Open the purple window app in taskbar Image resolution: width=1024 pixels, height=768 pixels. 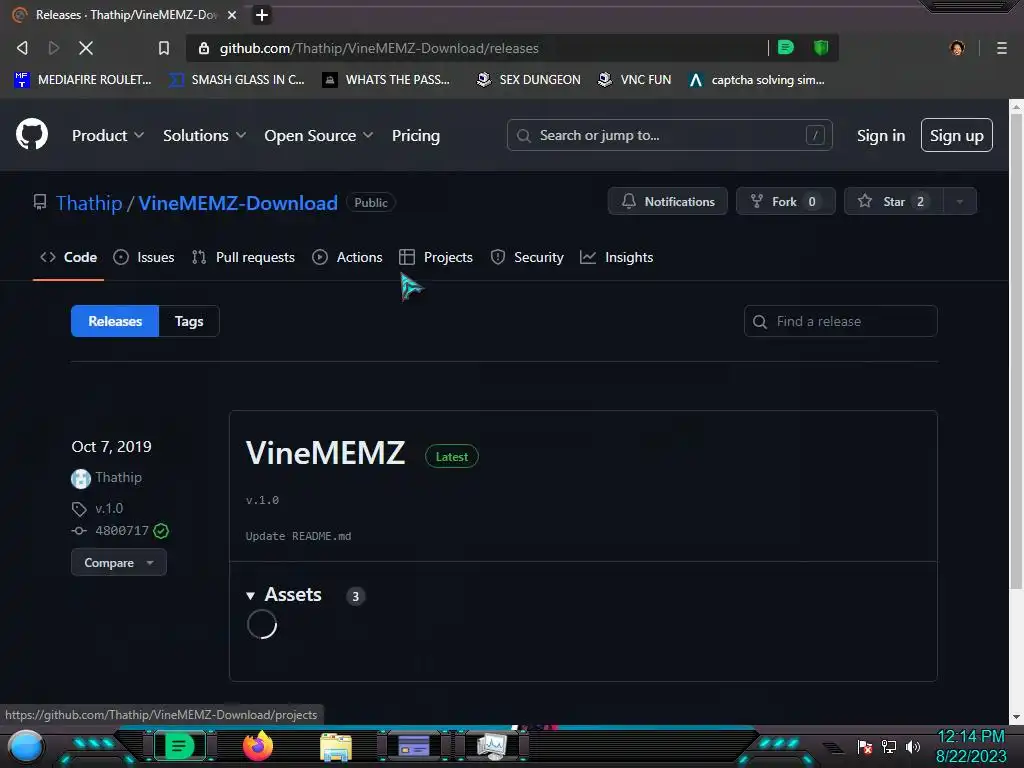tap(414, 746)
